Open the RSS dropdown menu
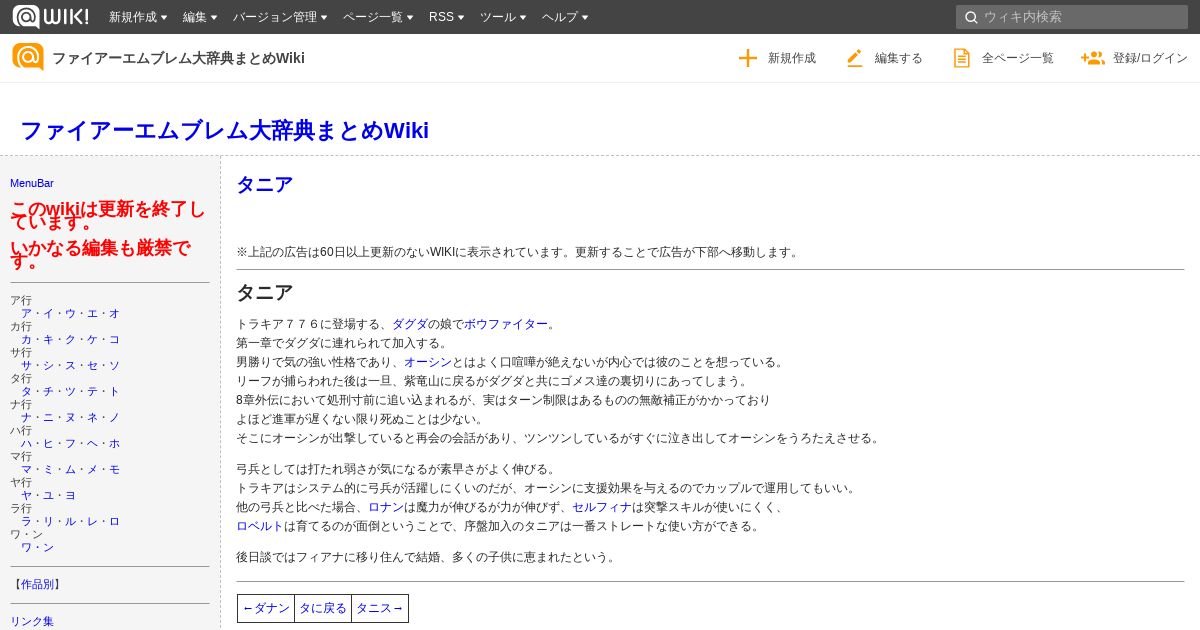The height and width of the screenshot is (630, 1200). [446, 17]
